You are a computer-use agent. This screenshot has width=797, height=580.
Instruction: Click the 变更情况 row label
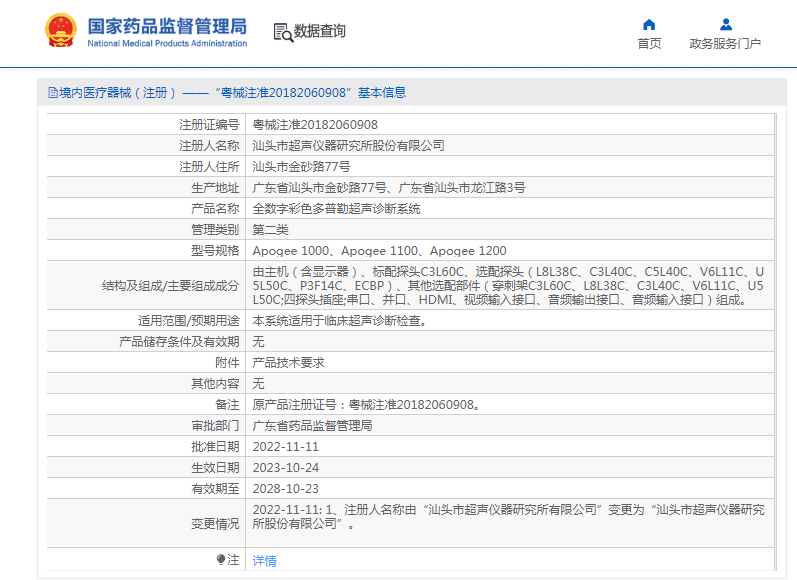[x=215, y=524]
